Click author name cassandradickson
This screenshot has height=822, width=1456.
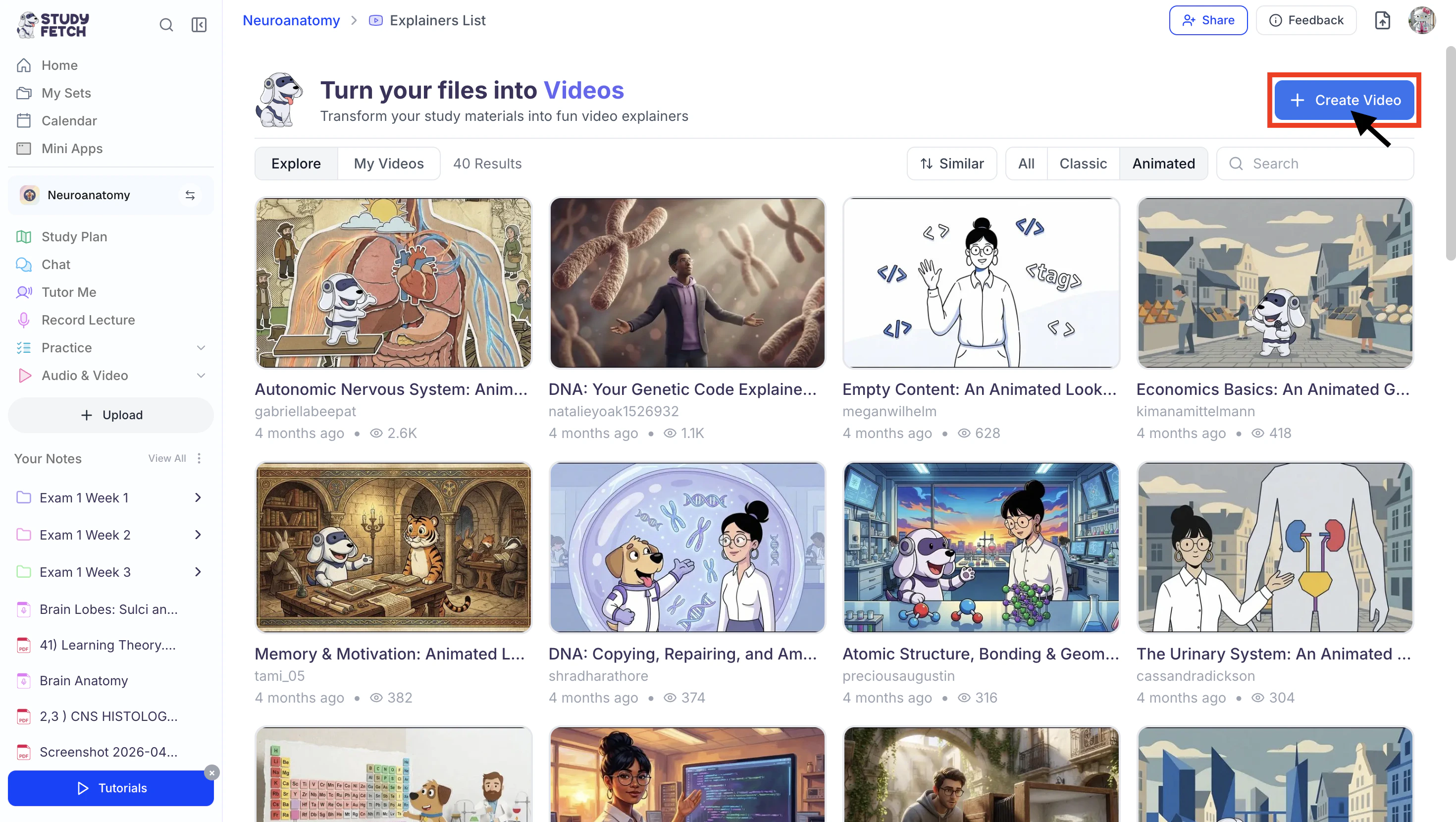click(x=1196, y=675)
